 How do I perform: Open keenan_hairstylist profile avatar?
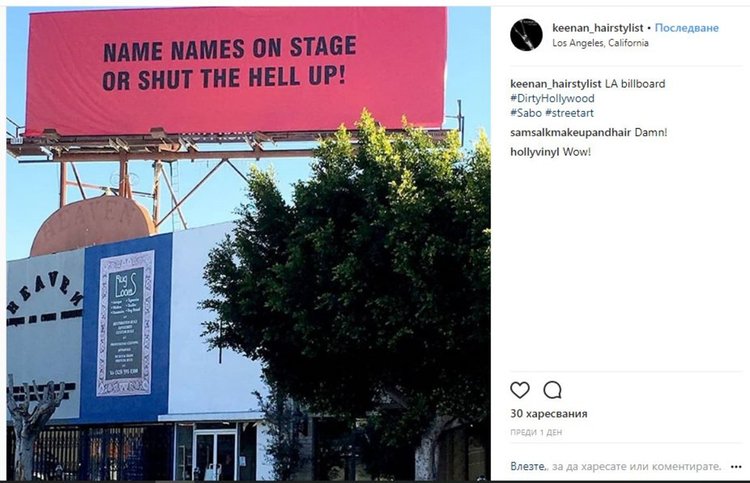point(526,34)
